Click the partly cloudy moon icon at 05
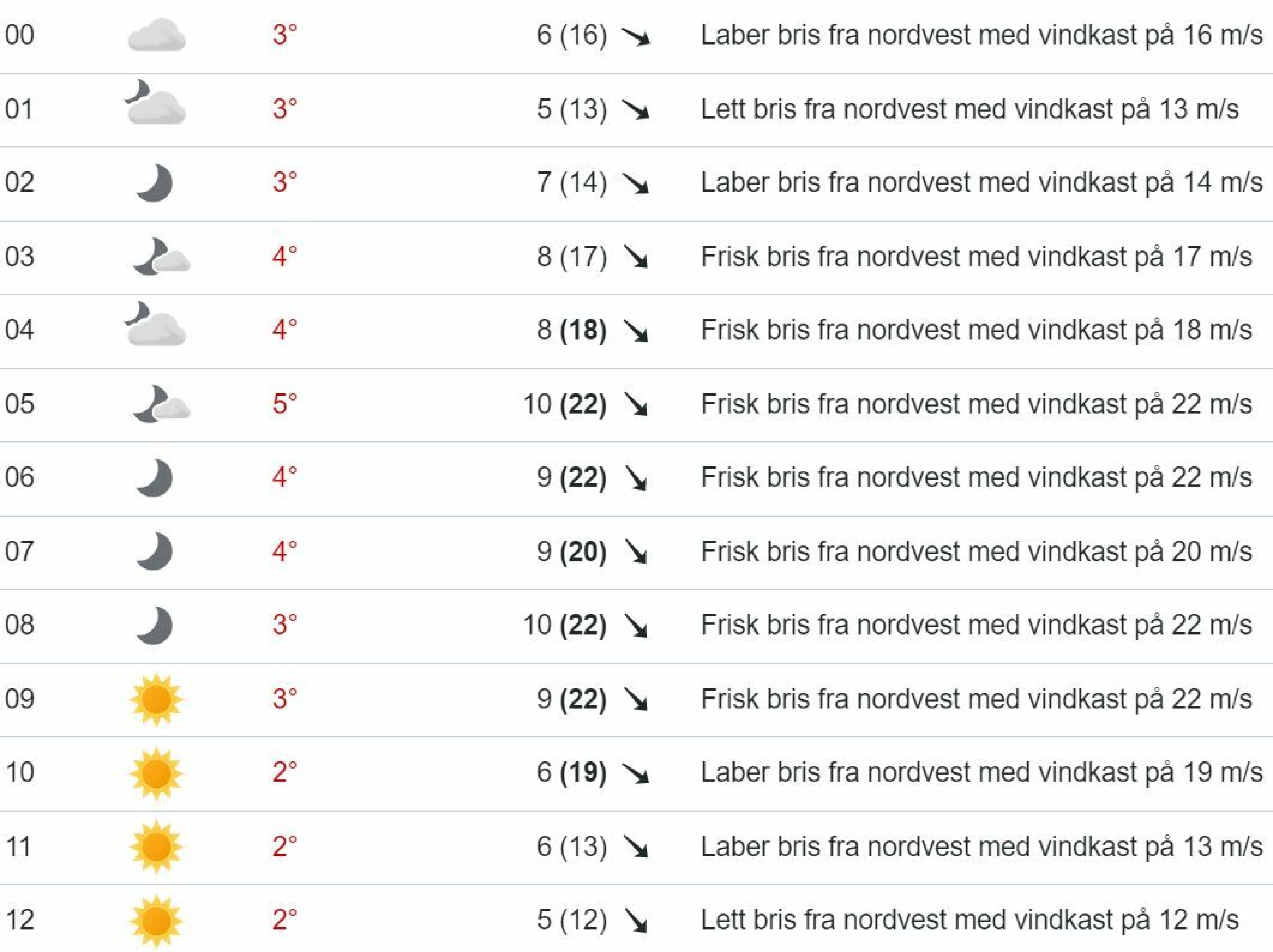This screenshot has height=952, width=1273. coord(161,404)
